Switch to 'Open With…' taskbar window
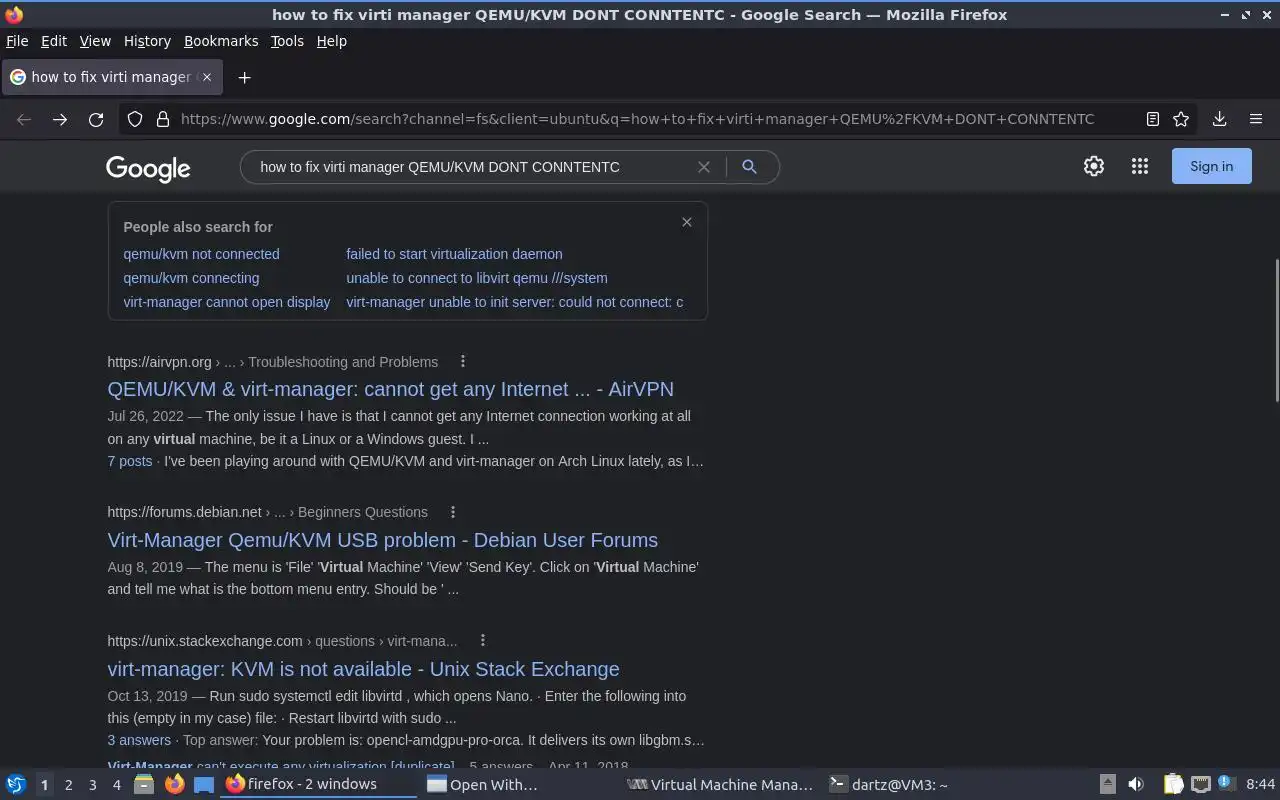Viewport: 1280px width, 800px height. [x=518, y=784]
